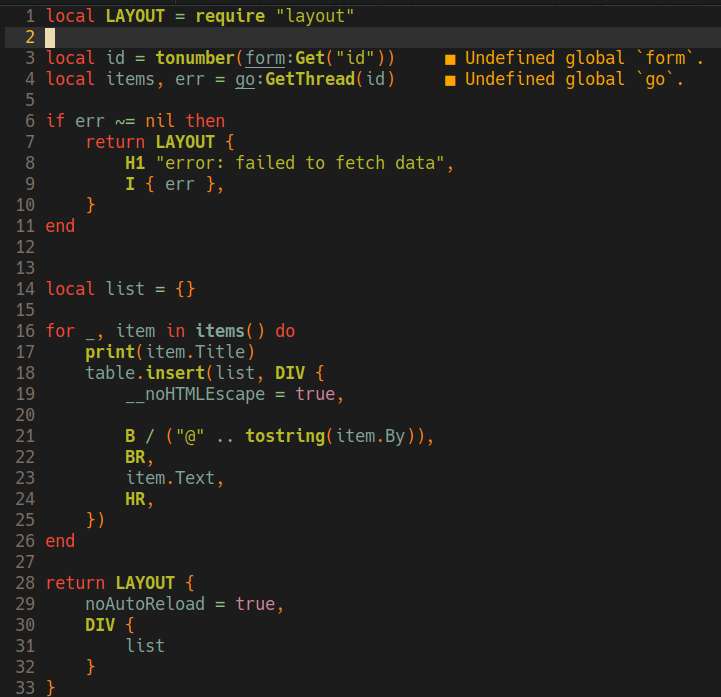Click 'items()' call on line 16
Viewport: 721px width, 697px height.
(x=230, y=331)
